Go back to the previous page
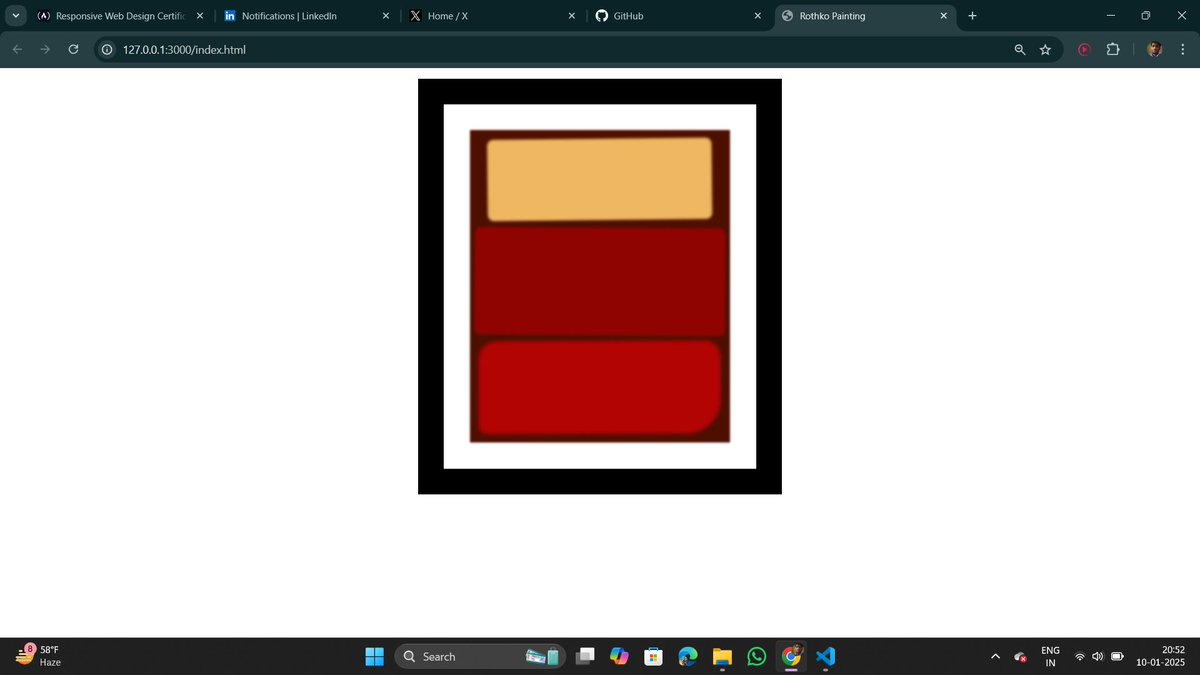Viewport: 1200px width, 675px height. 17,49
